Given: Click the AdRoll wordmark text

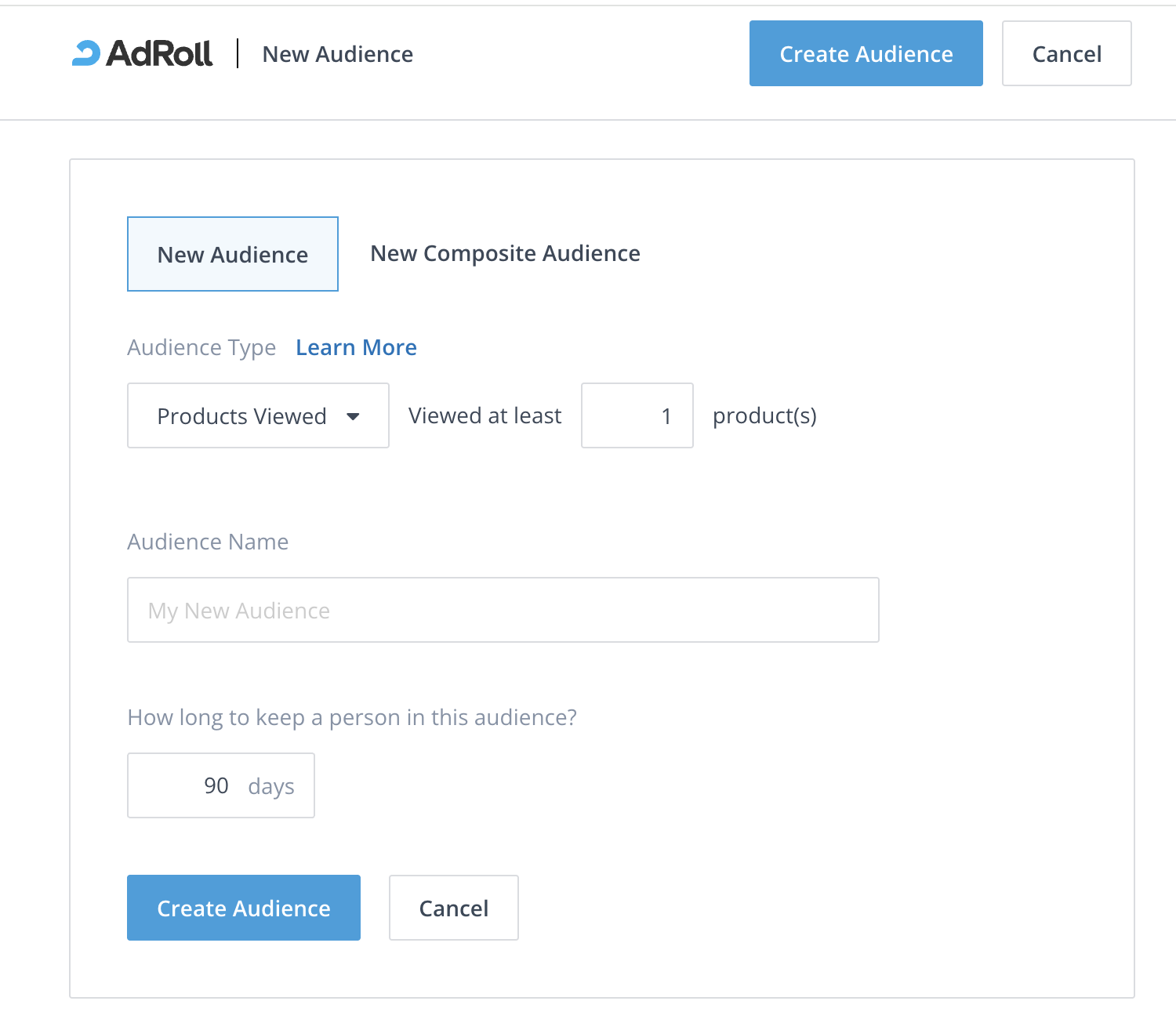Looking at the screenshot, I should 160,53.
